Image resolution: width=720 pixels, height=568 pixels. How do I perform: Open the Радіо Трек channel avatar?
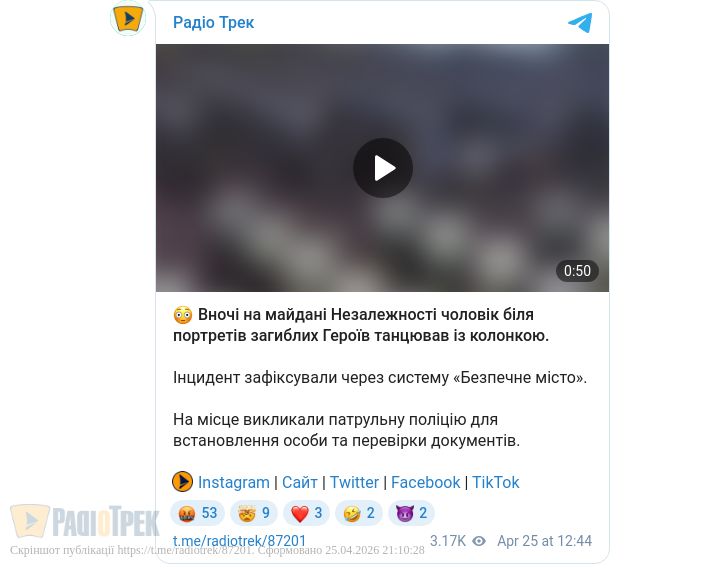(x=128, y=18)
